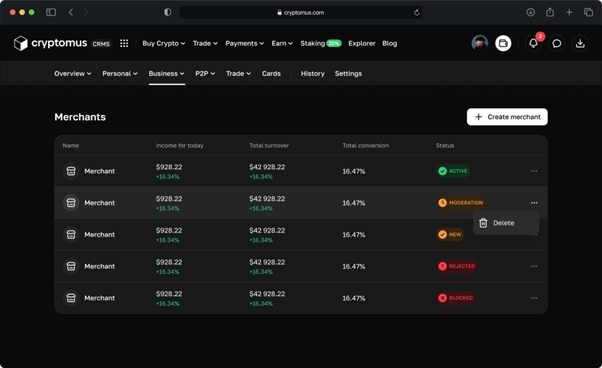The height and width of the screenshot is (368, 602).
Task: Open three-dot menu for Rejected merchant
Action: tap(534, 266)
